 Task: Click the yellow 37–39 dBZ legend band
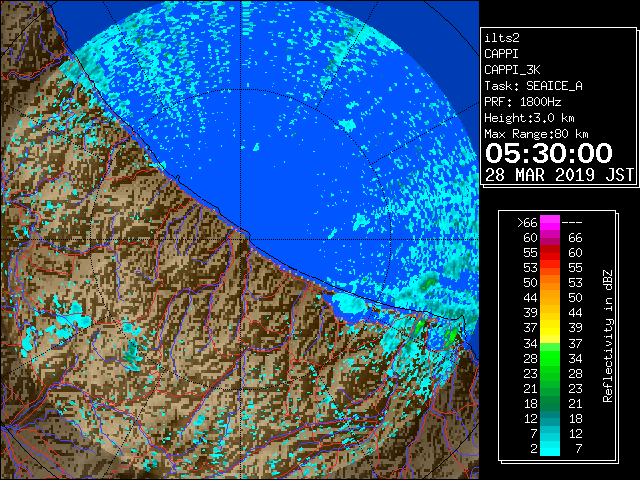(x=550, y=328)
